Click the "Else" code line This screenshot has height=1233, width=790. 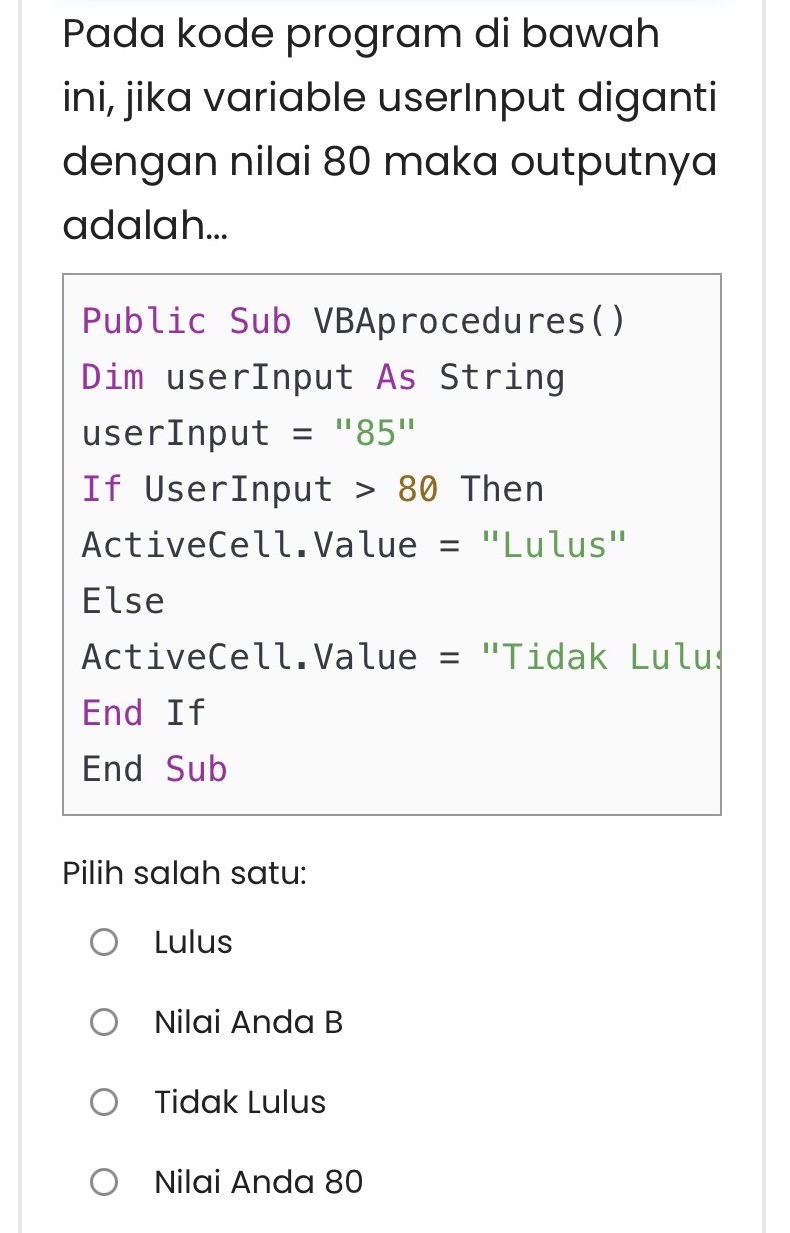click(x=123, y=601)
